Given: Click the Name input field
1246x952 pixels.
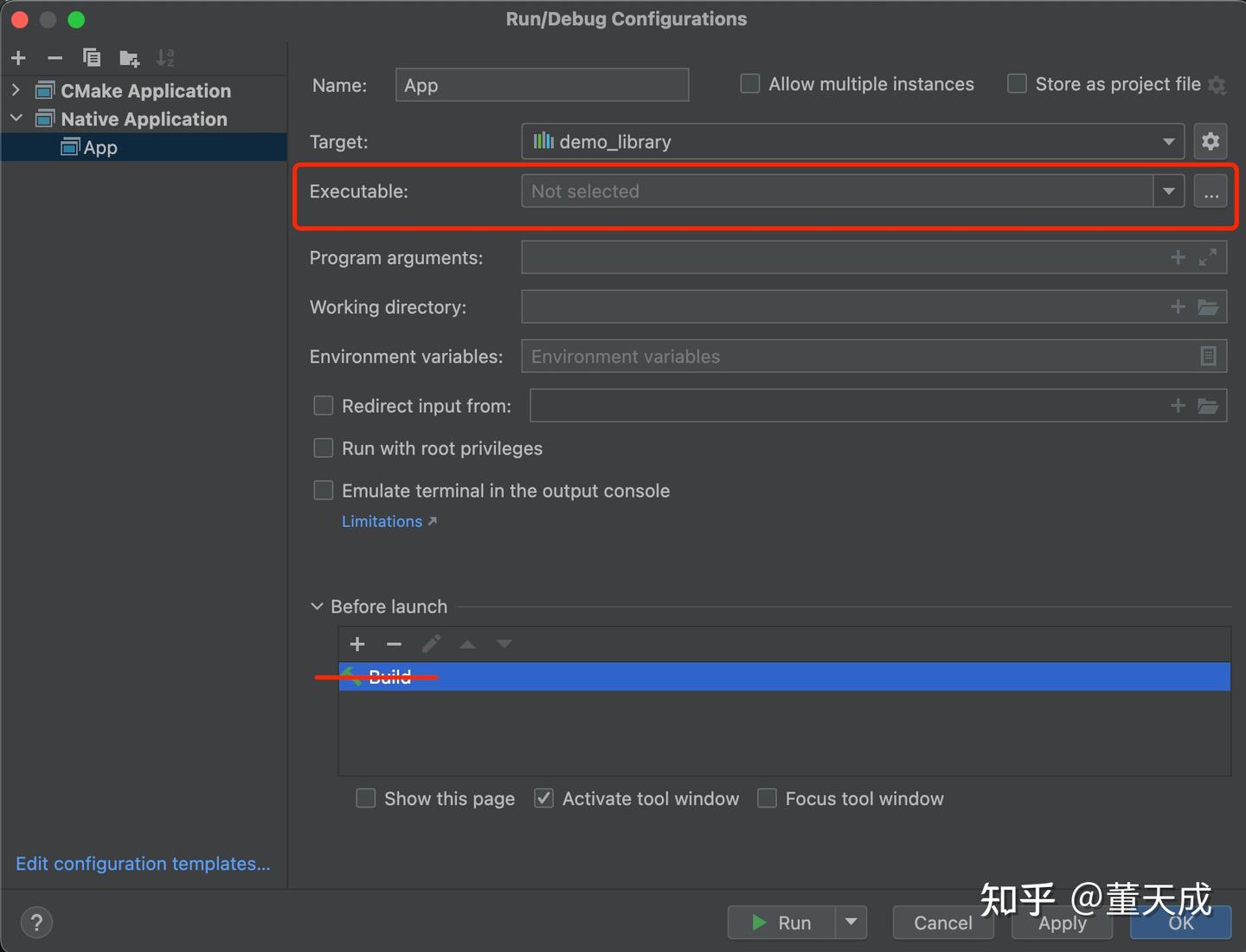Looking at the screenshot, I should click(542, 85).
